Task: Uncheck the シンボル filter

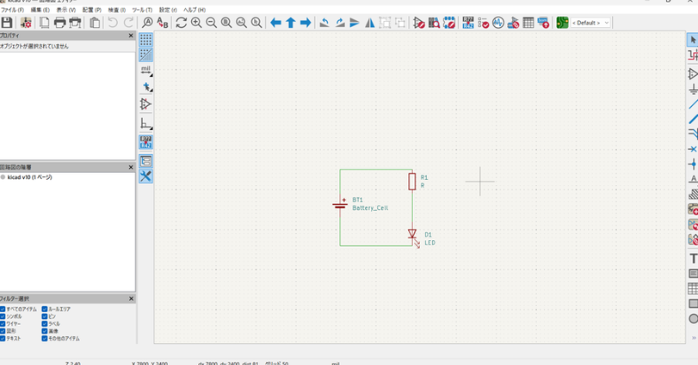Action: [x=3, y=316]
